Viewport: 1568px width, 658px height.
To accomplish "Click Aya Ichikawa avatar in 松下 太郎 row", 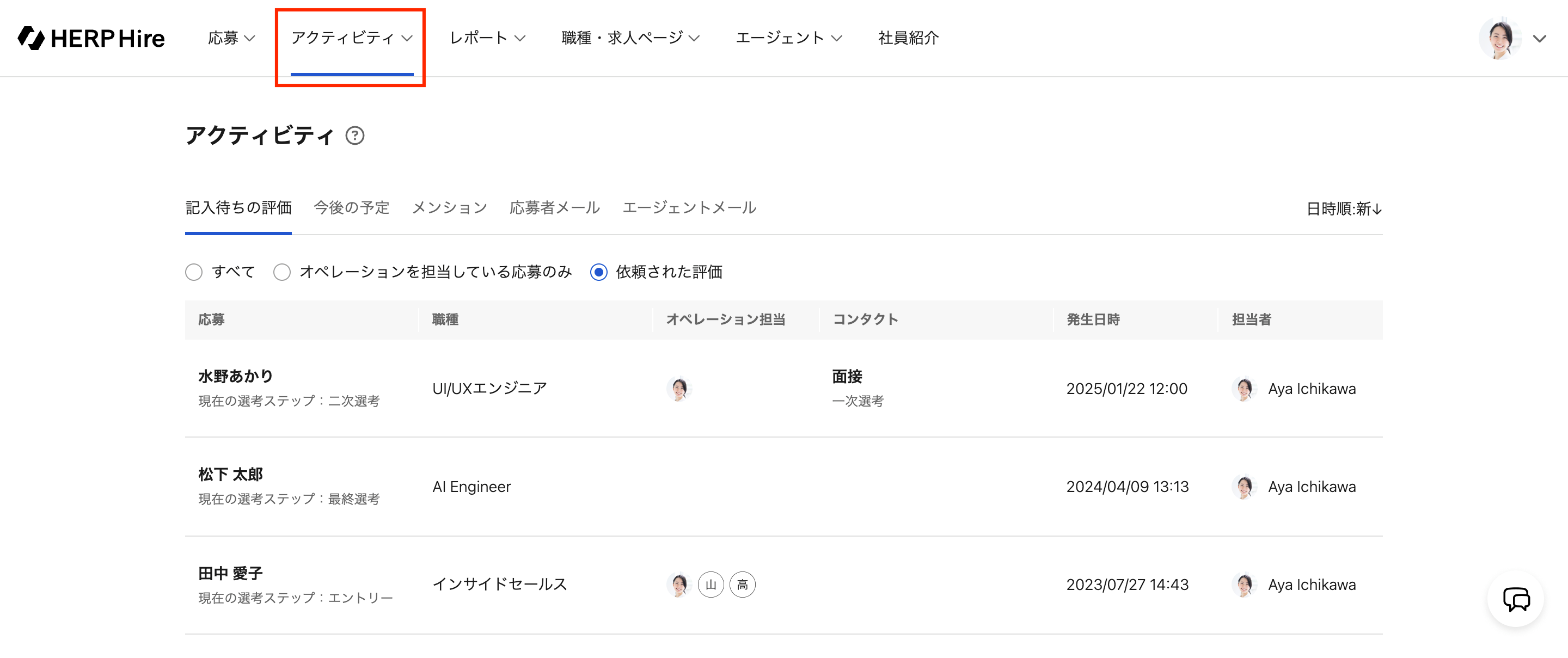I will tap(1244, 487).
